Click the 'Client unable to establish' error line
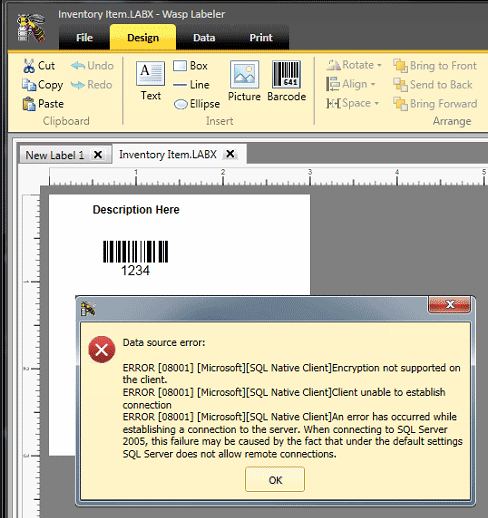488x518 pixels. click(284, 398)
